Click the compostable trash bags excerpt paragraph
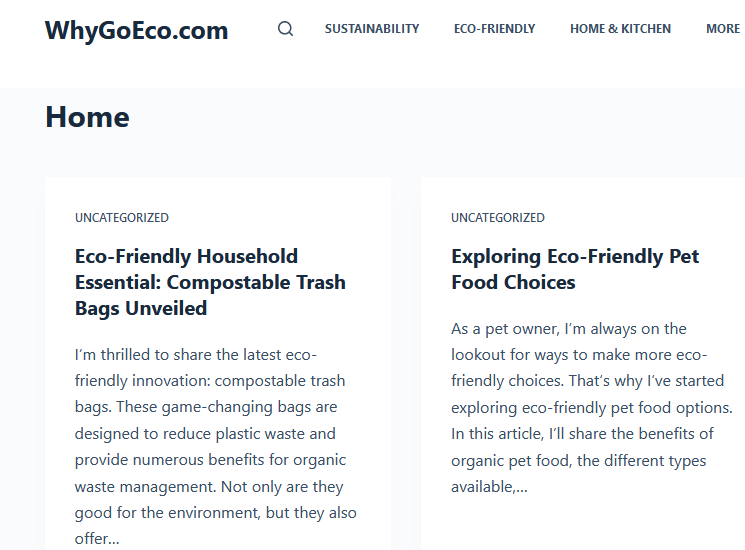Screen dimensions: 745x550 (x=216, y=446)
